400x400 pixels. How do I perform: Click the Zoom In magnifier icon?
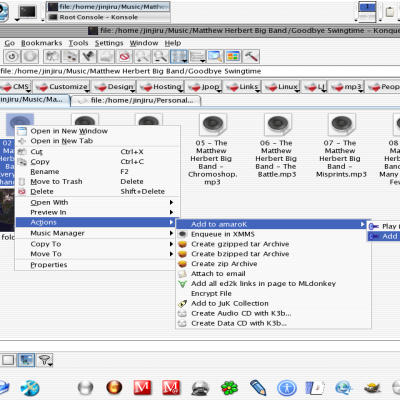point(142,57)
